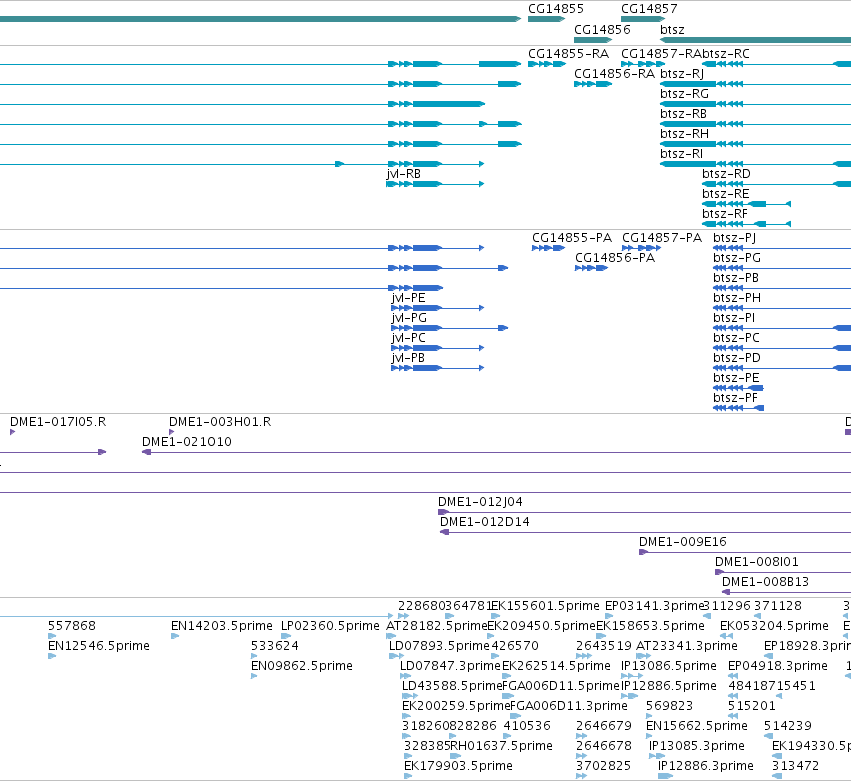Select the jvl-PB protein label
Image resolution: width=851 pixels, height=781 pixels.
tap(408, 358)
